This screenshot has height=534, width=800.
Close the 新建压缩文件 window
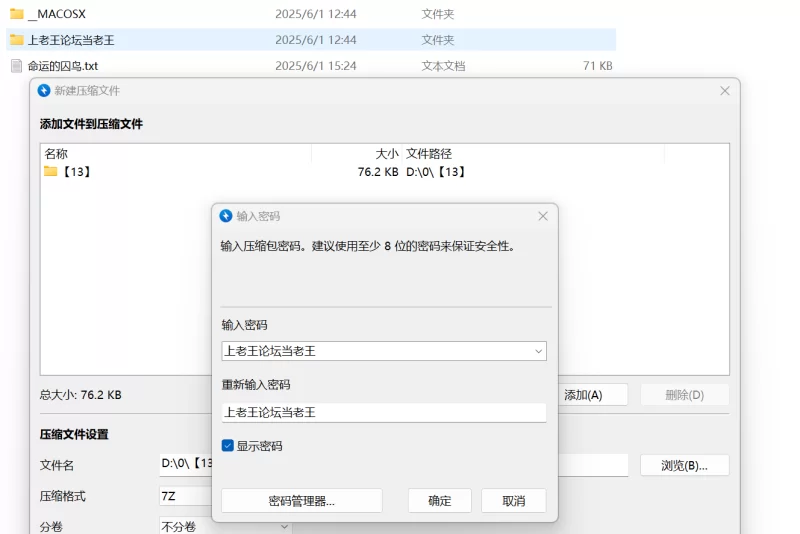(725, 91)
